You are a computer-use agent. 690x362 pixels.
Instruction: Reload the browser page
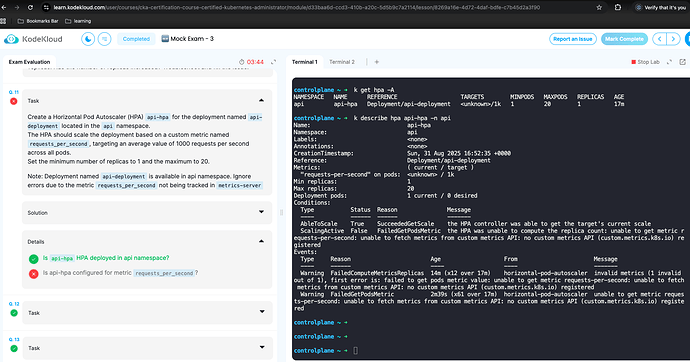click(x=30, y=7)
